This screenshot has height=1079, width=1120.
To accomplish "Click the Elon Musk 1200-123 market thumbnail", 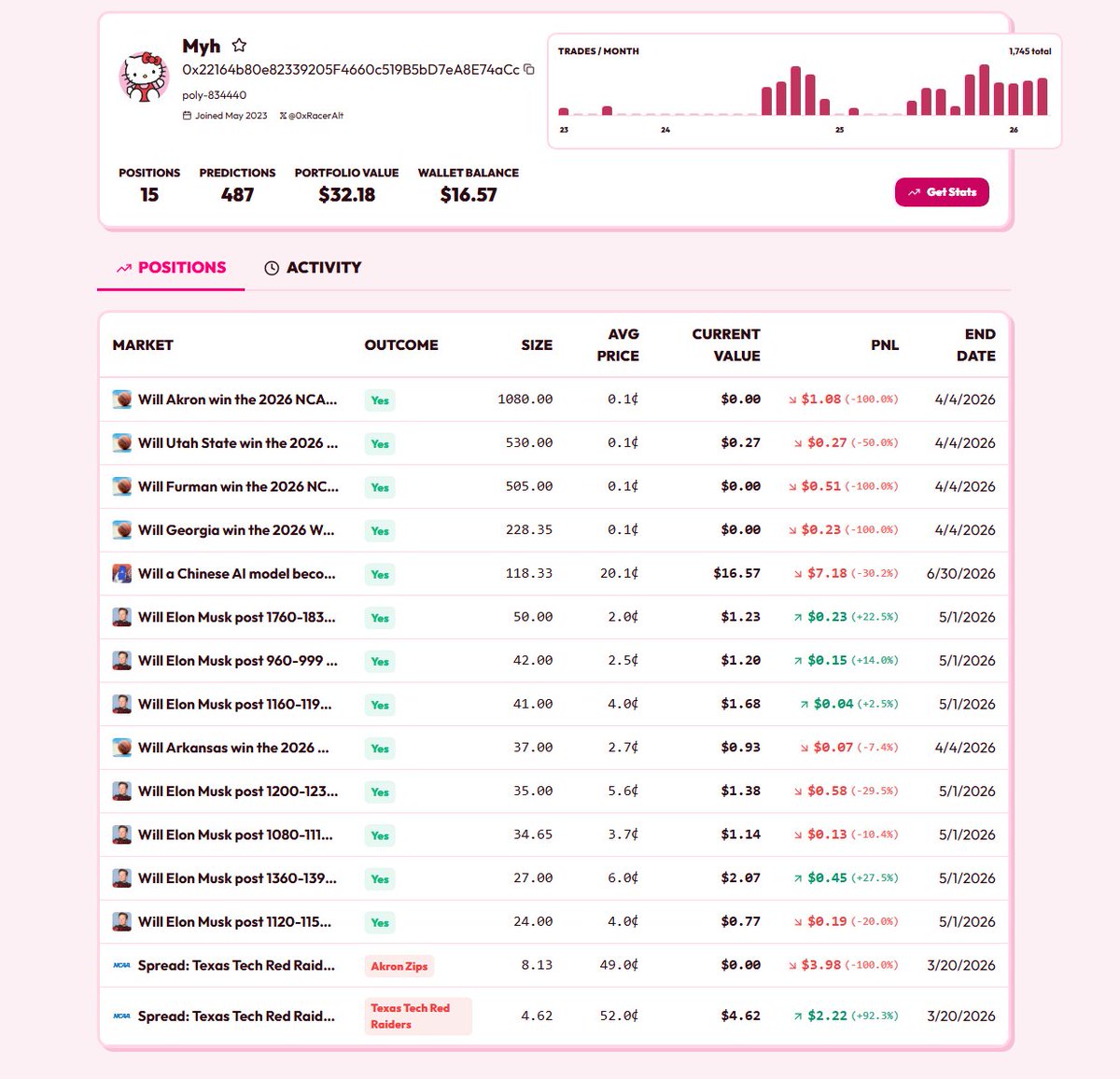I will pyautogui.click(x=122, y=792).
